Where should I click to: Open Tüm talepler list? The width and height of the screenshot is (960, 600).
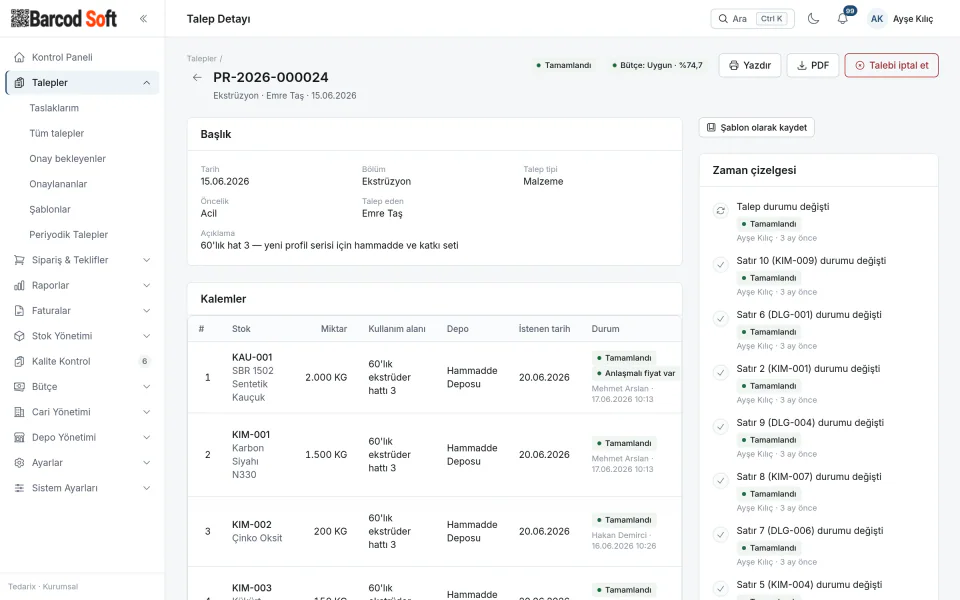56,133
